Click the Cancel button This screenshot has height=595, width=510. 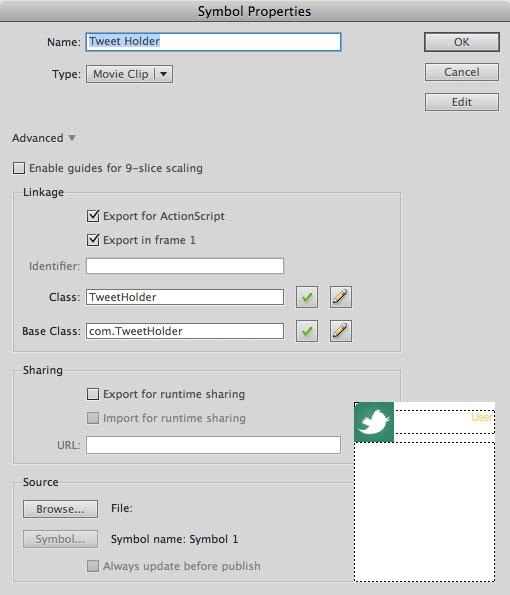[462, 72]
